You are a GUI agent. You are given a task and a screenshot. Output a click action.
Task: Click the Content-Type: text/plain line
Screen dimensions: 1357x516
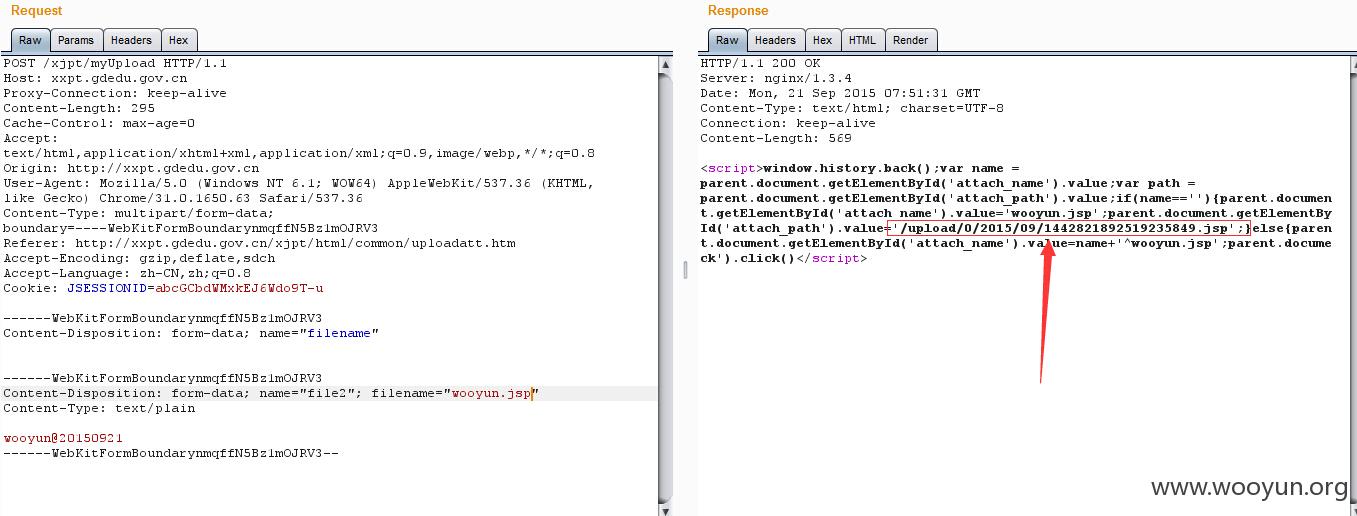(99, 408)
